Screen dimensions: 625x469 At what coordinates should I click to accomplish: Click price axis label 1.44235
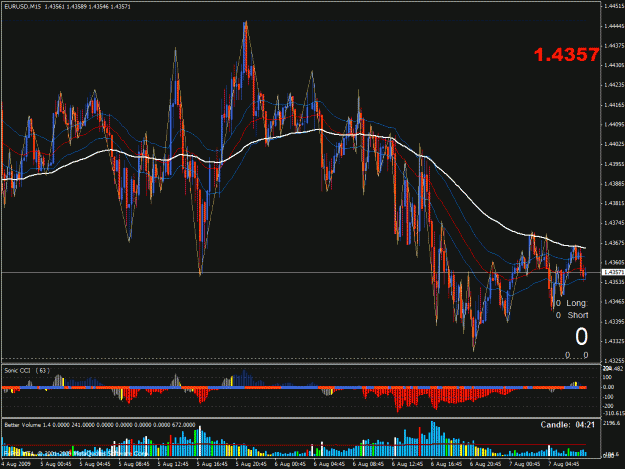coord(614,85)
